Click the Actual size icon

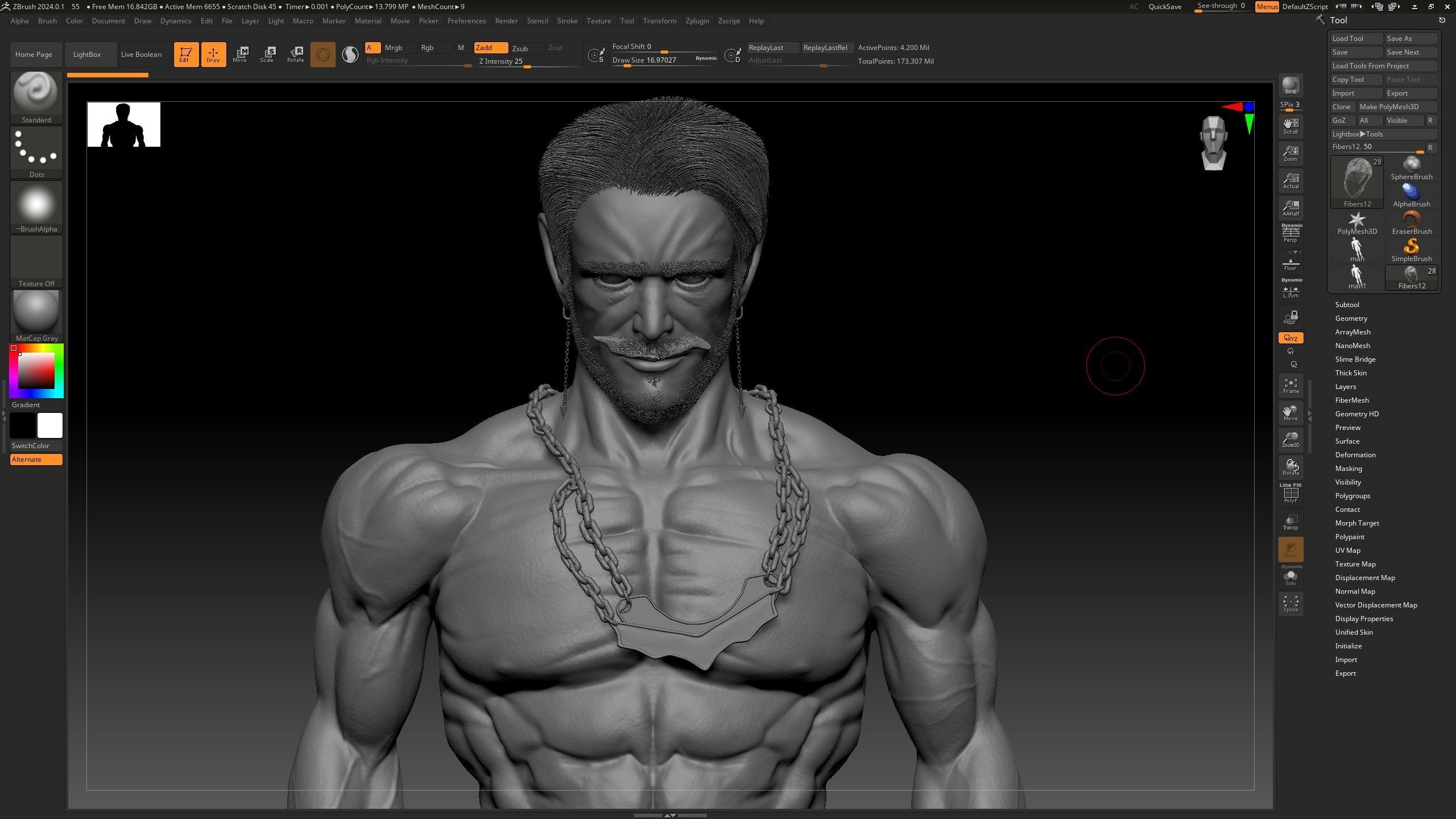(x=1290, y=181)
